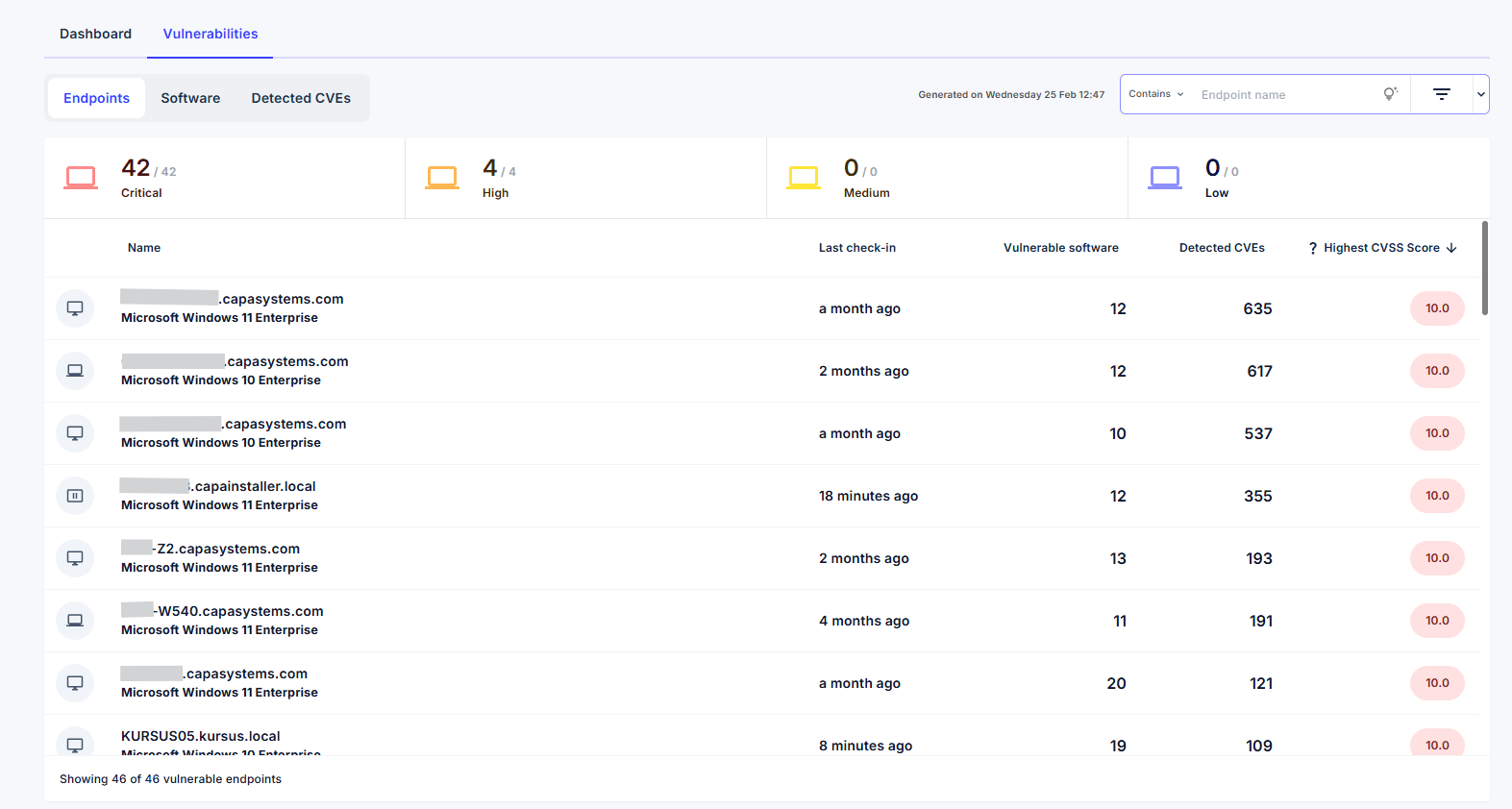This screenshot has height=809, width=1512.
Task: Click the Endpoint name search field
Action: [1286, 94]
